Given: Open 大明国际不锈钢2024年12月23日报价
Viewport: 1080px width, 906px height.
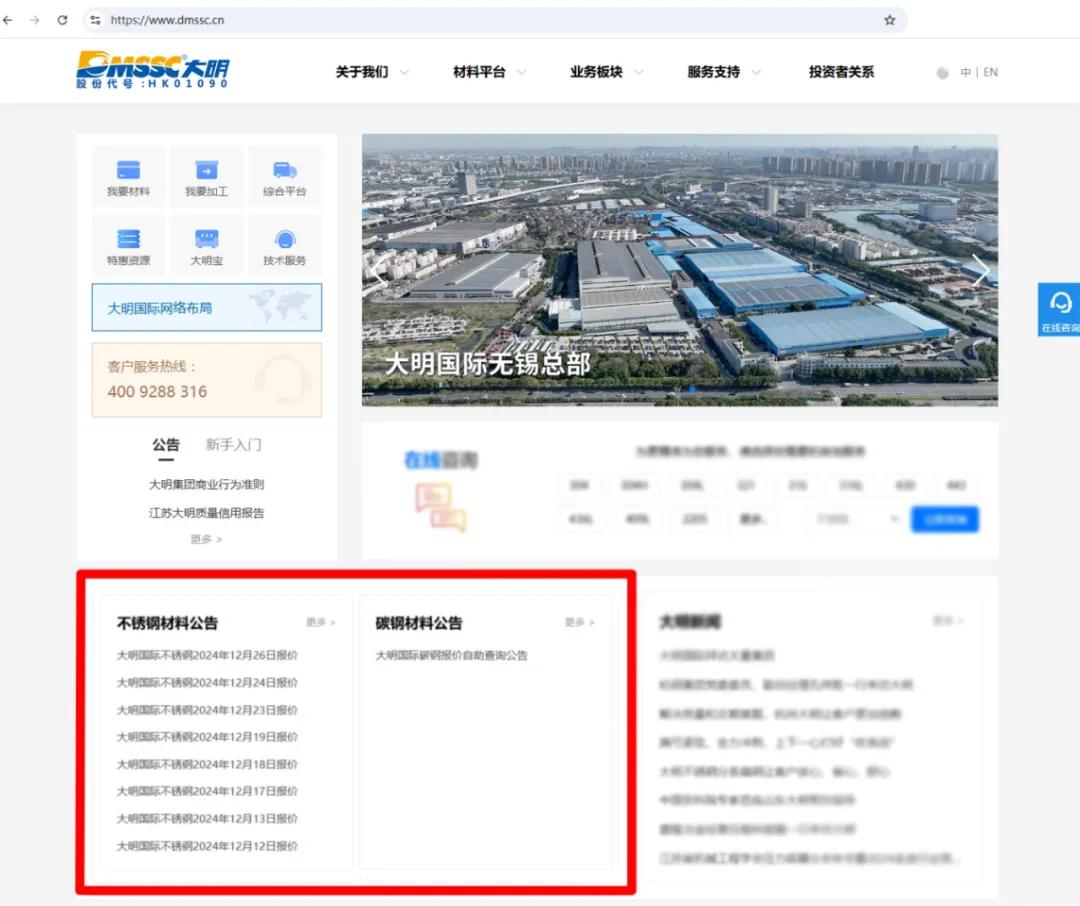Looking at the screenshot, I should click(x=207, y=710).
